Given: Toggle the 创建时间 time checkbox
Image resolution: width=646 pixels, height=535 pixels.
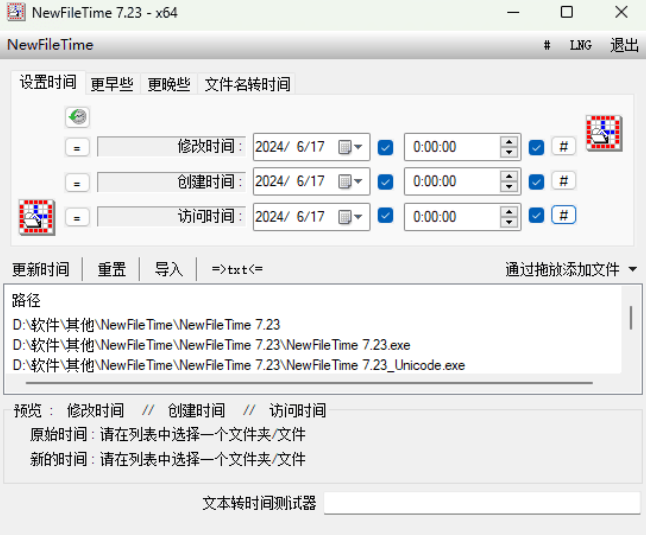Looking at the screenshot, I should (x=536, y=182).
